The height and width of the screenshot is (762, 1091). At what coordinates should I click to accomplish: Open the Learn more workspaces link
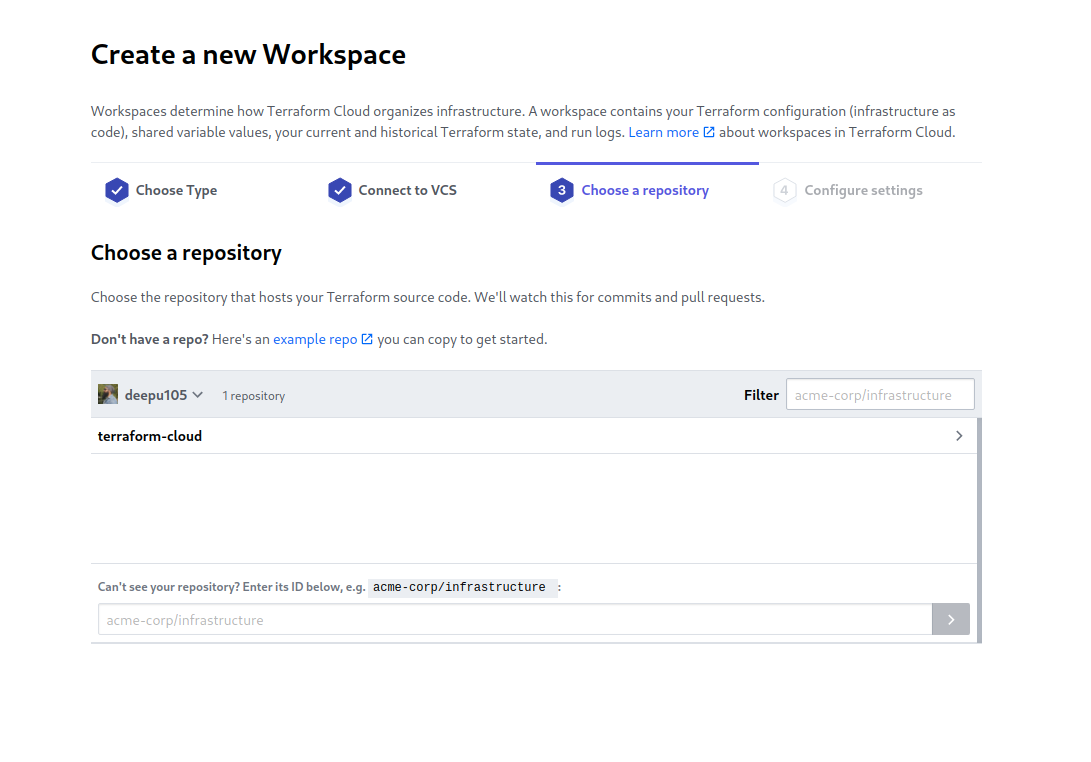pyautogui.click(x=663, y=132)
